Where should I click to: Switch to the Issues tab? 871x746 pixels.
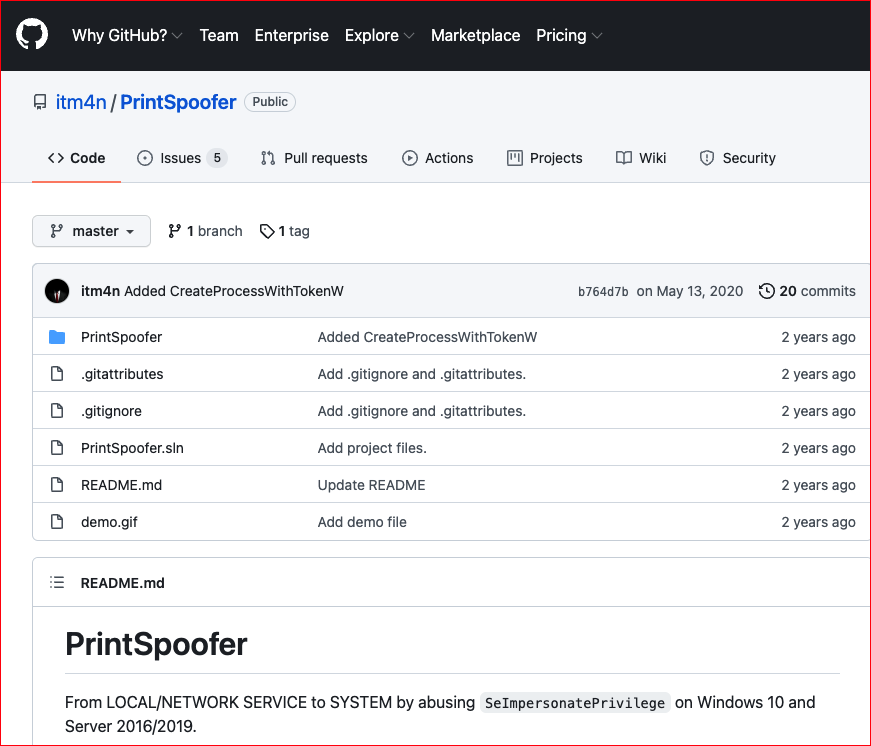click(182, 158)
